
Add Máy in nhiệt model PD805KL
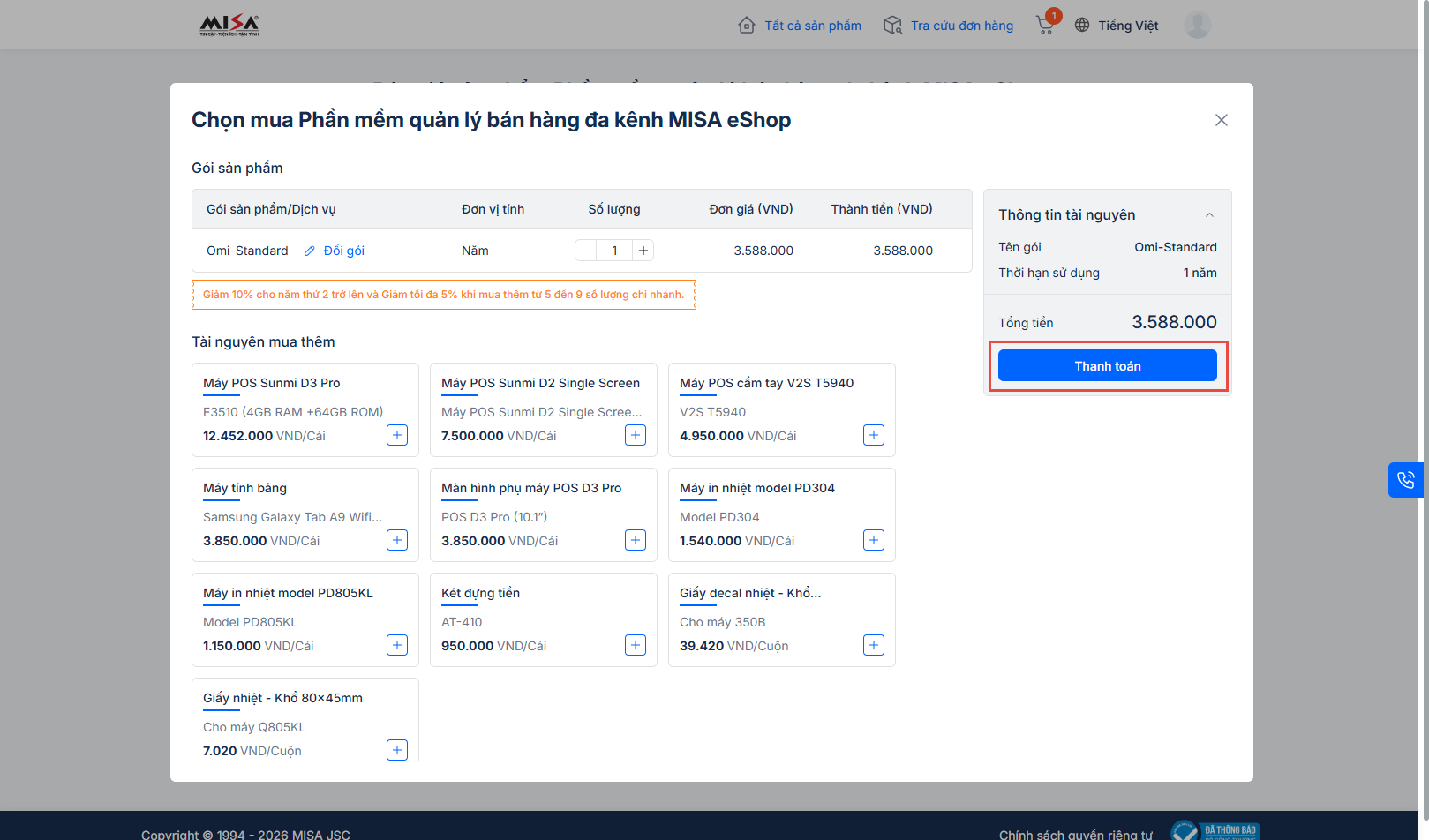coord(397,645)
